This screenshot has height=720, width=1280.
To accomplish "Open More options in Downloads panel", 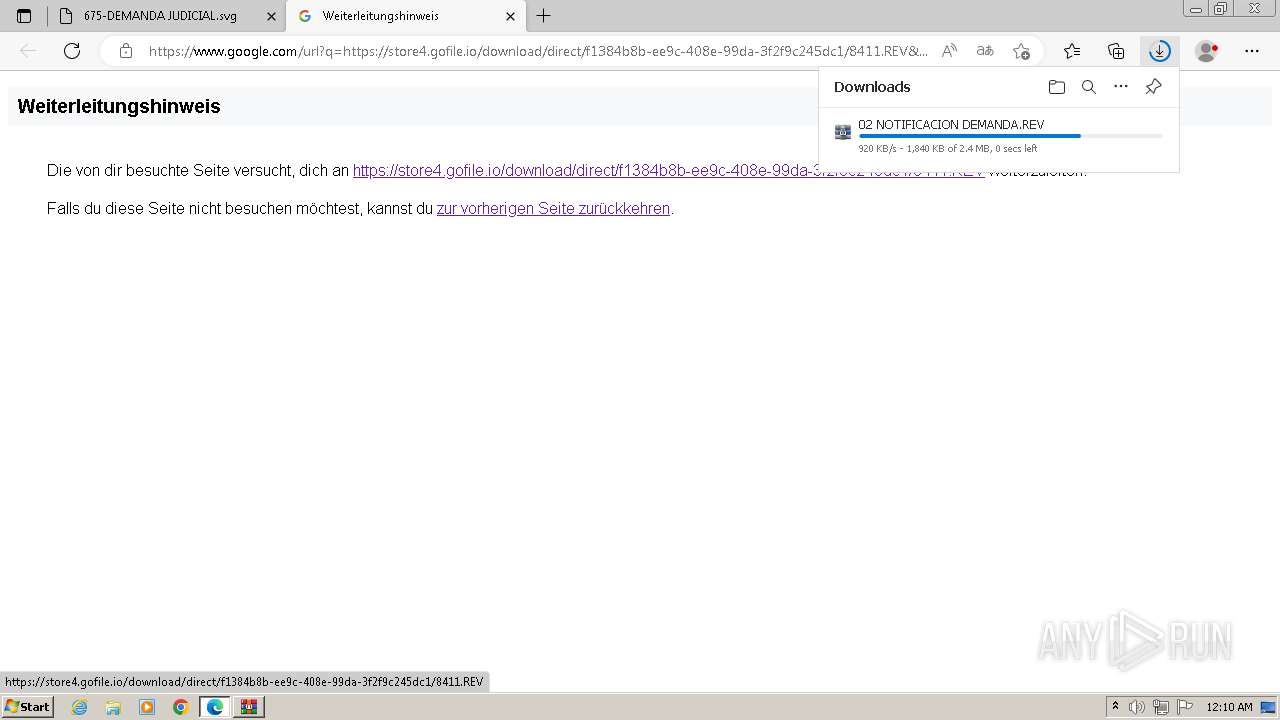I will [x=1121, y=87].
